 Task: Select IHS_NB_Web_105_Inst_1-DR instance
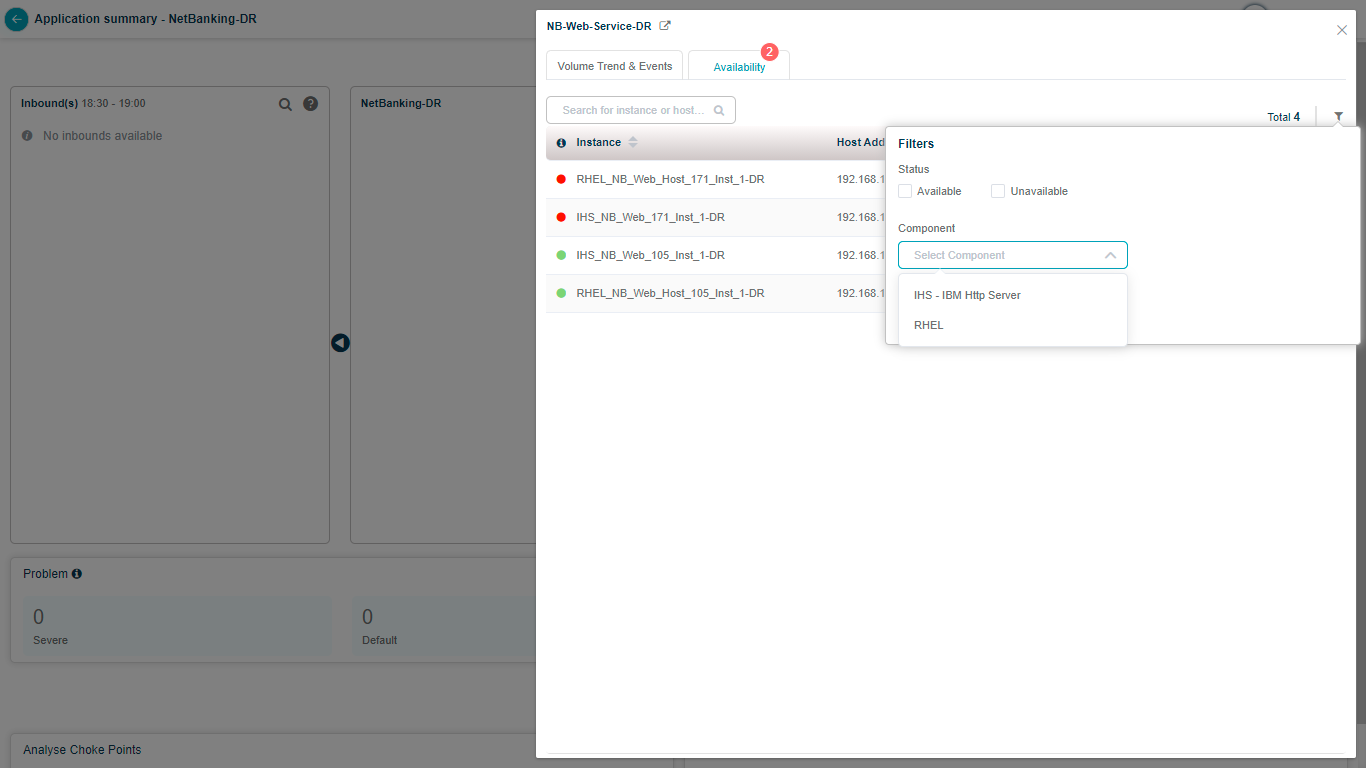[x=650, y=255]
